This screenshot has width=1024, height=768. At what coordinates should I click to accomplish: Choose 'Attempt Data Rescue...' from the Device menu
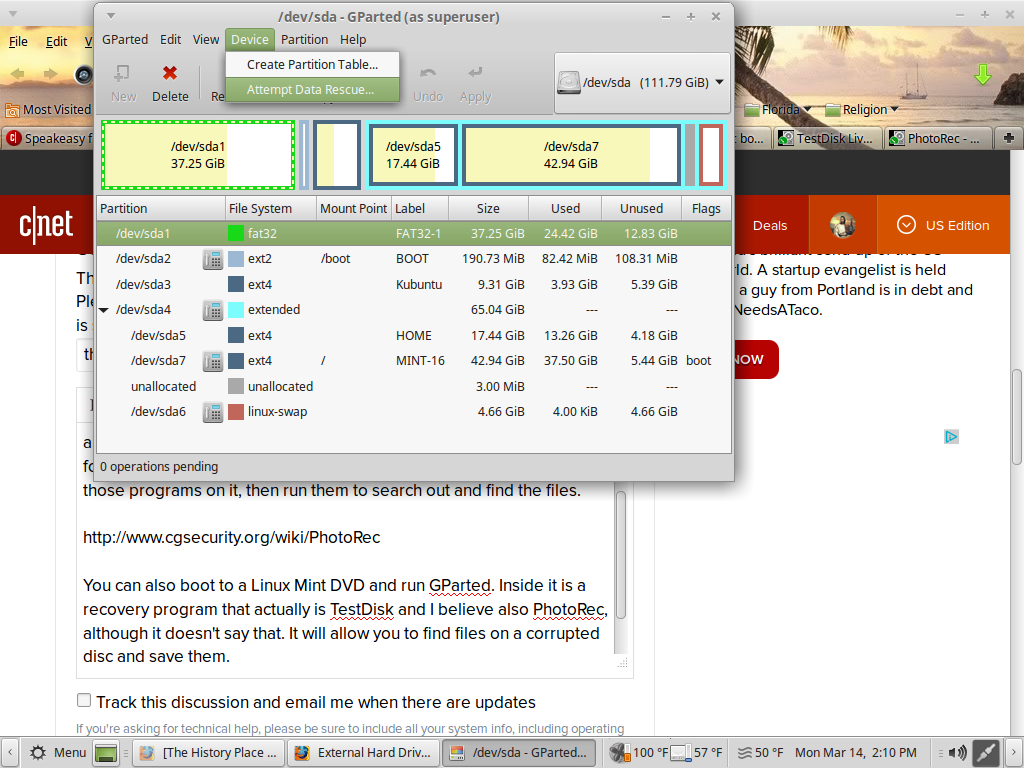[x=311, y=89]
